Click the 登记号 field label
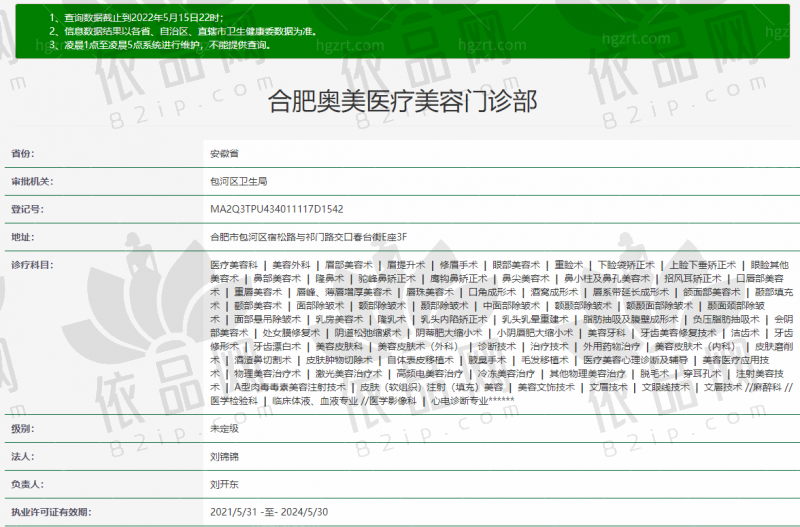The image size is (800, 527). 27,210
